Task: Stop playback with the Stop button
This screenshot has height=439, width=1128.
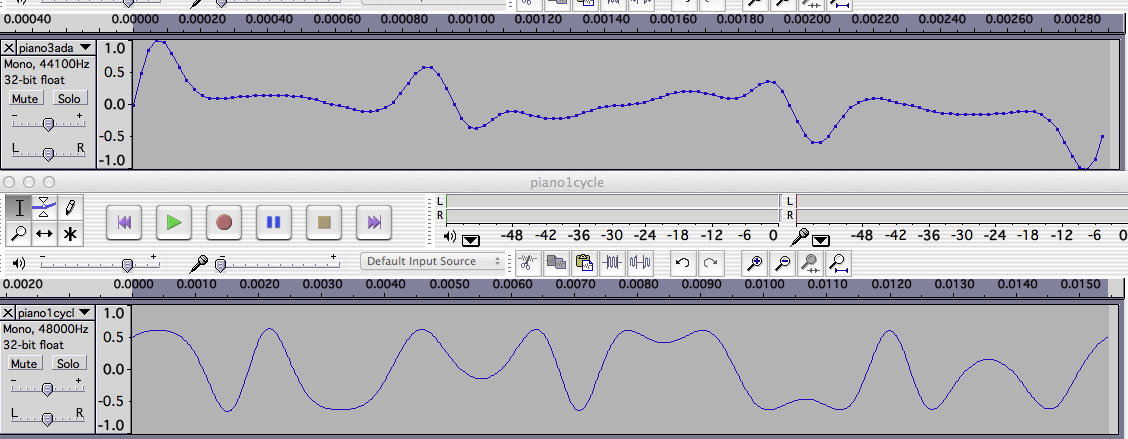Action: click(x=324, y=222)
